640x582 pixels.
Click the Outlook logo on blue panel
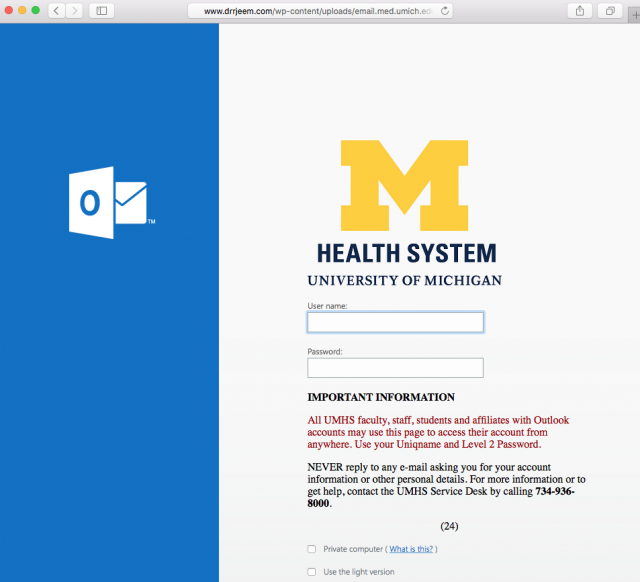[112, 202]
